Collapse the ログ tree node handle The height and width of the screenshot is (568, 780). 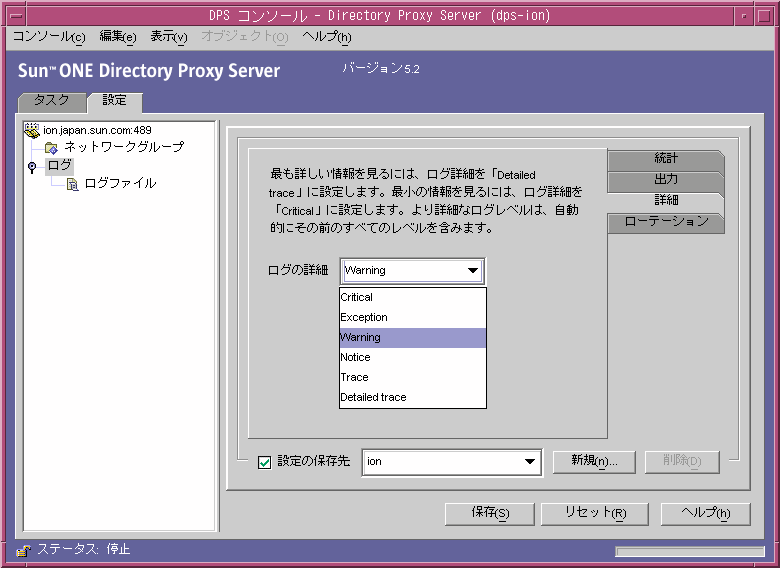[32, 167]
